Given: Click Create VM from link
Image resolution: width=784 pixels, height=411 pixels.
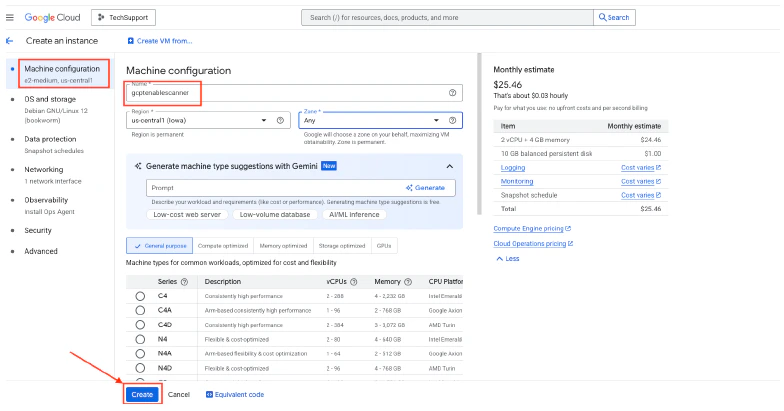Looking at the screenshot, I should coord(164,41).
